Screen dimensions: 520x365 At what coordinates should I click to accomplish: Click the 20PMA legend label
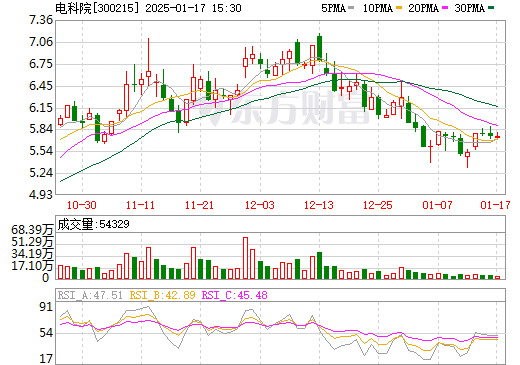point(423,8)
